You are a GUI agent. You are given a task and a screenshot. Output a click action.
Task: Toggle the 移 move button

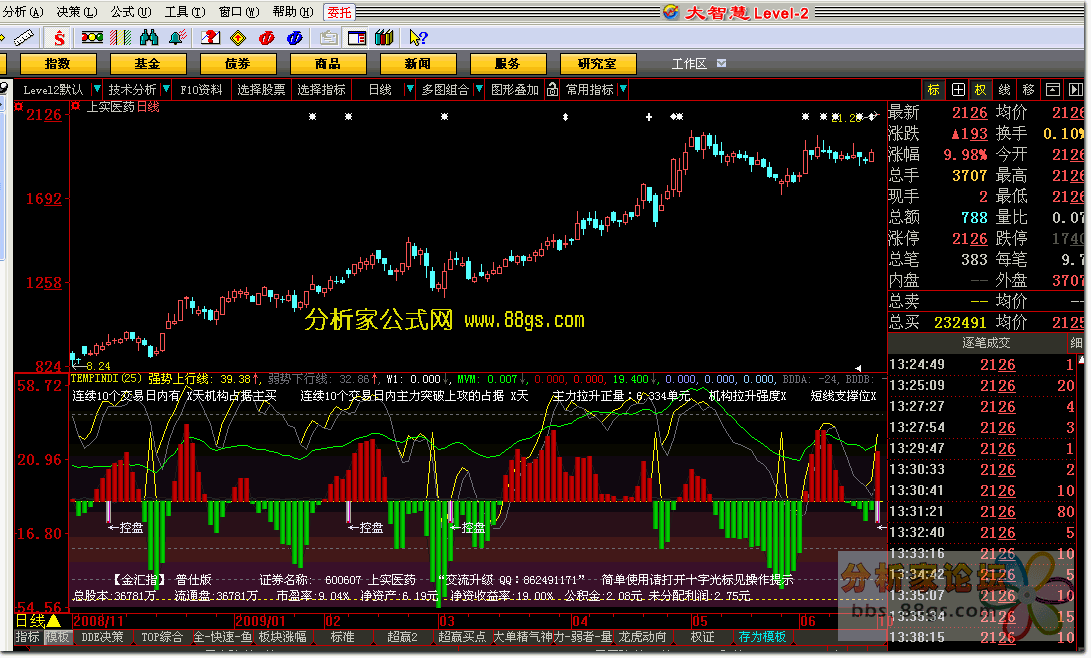(1028, 90)
